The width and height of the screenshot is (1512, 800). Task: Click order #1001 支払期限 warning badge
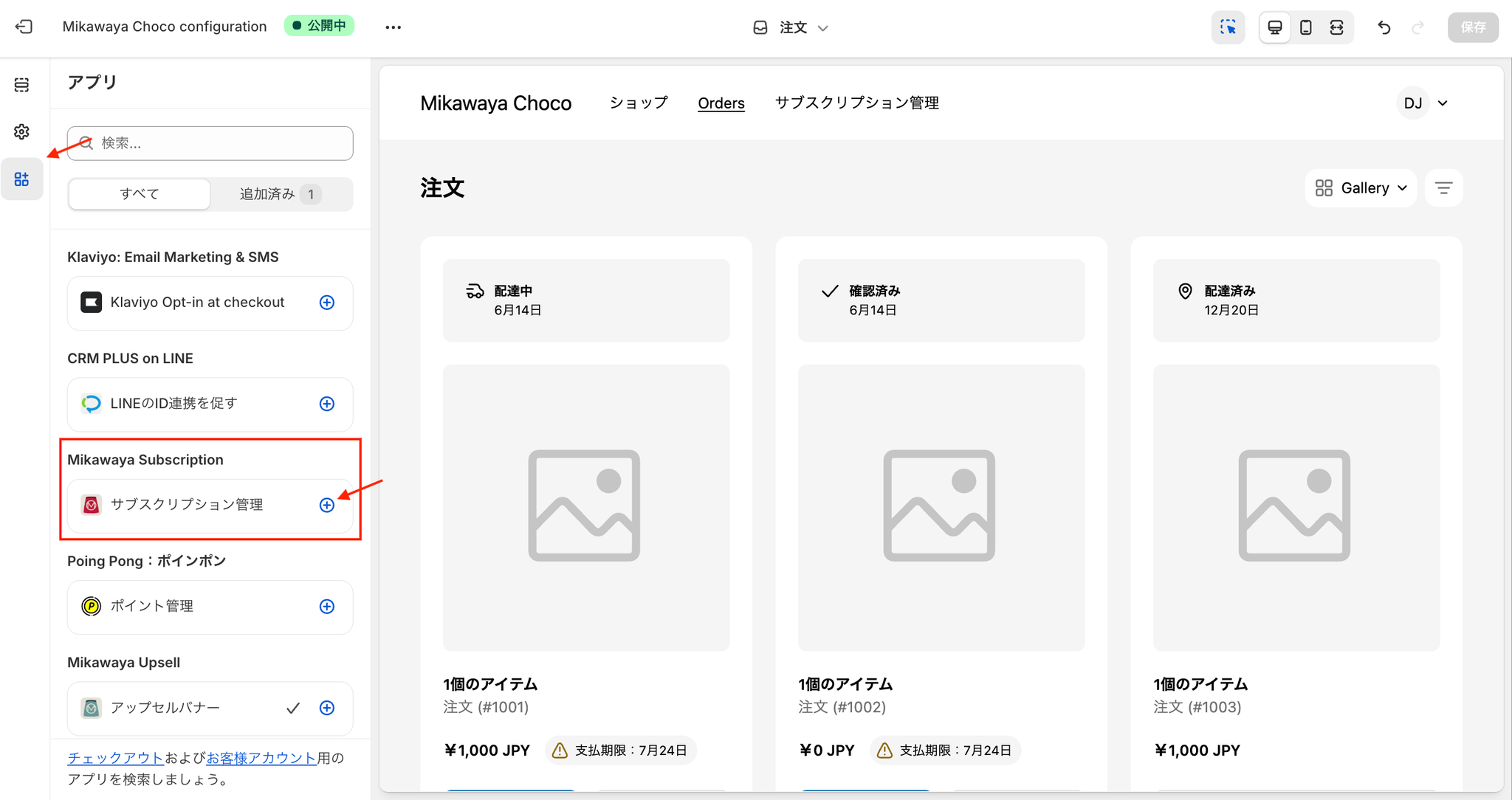click(621, 751)
